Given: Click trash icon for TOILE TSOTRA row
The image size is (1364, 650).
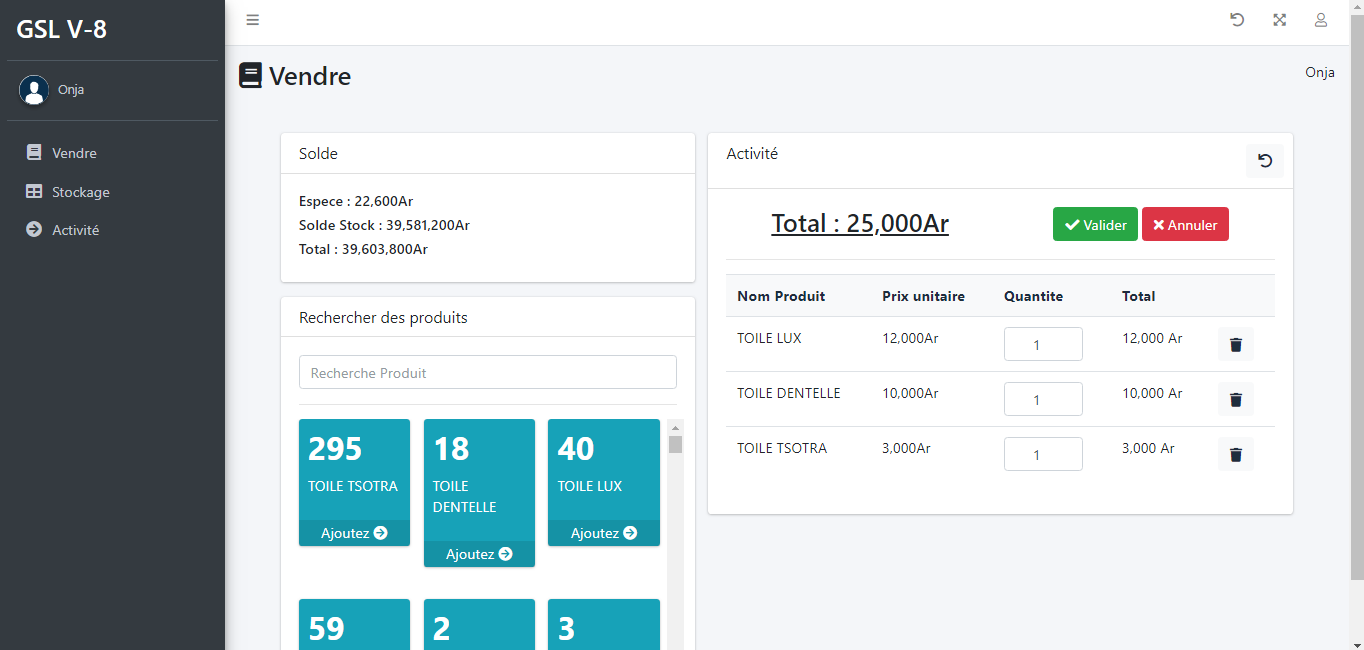Looking at the screenshot, I should [1235, 454].
